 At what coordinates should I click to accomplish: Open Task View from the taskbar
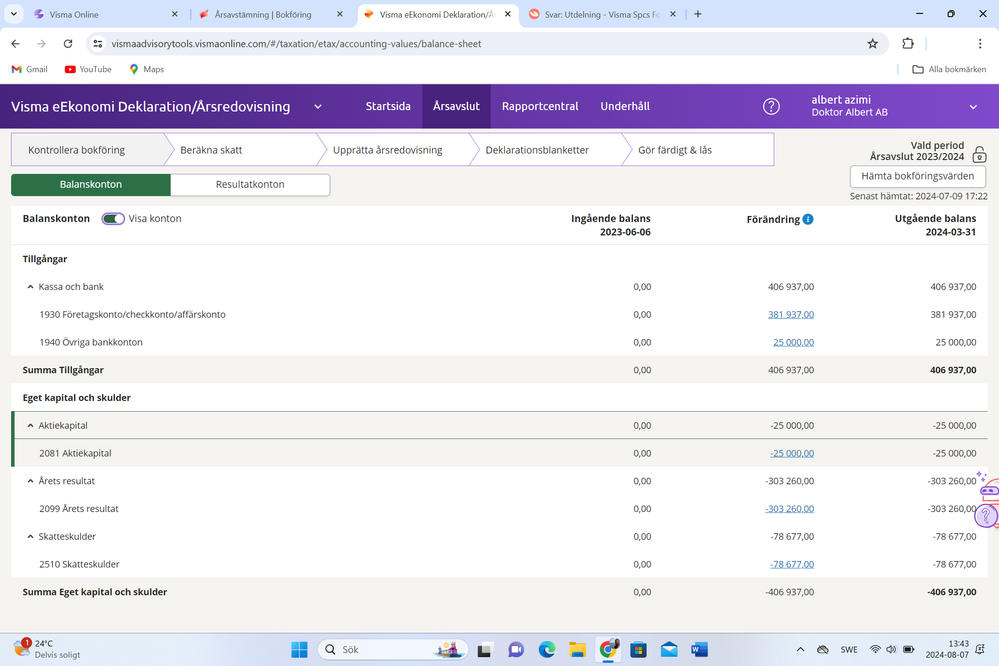(x=485, y=649)
